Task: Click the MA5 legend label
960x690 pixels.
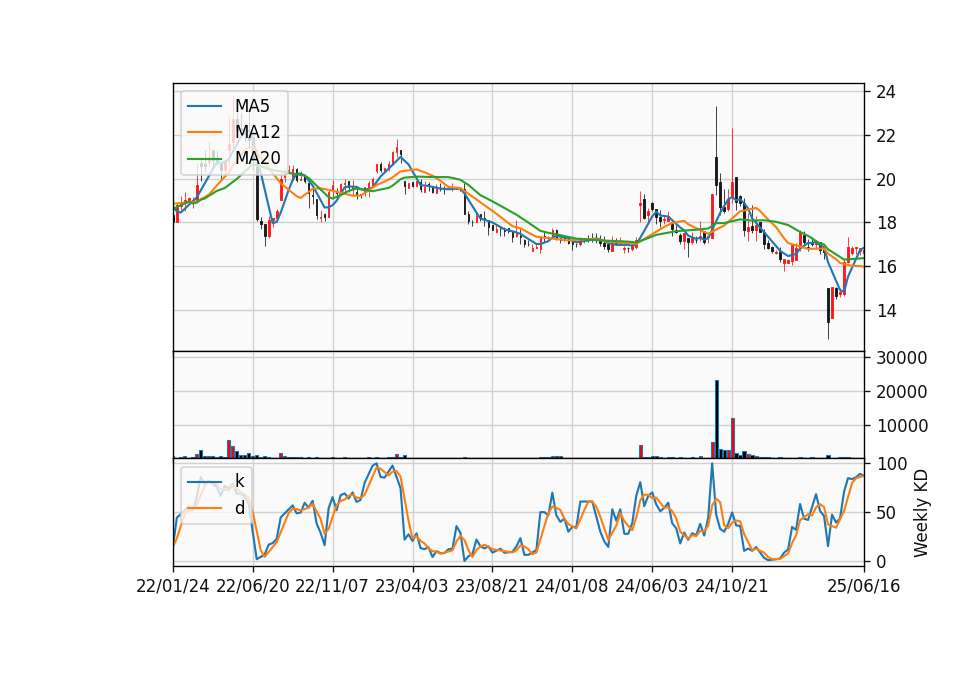Action: coord(252,106)
